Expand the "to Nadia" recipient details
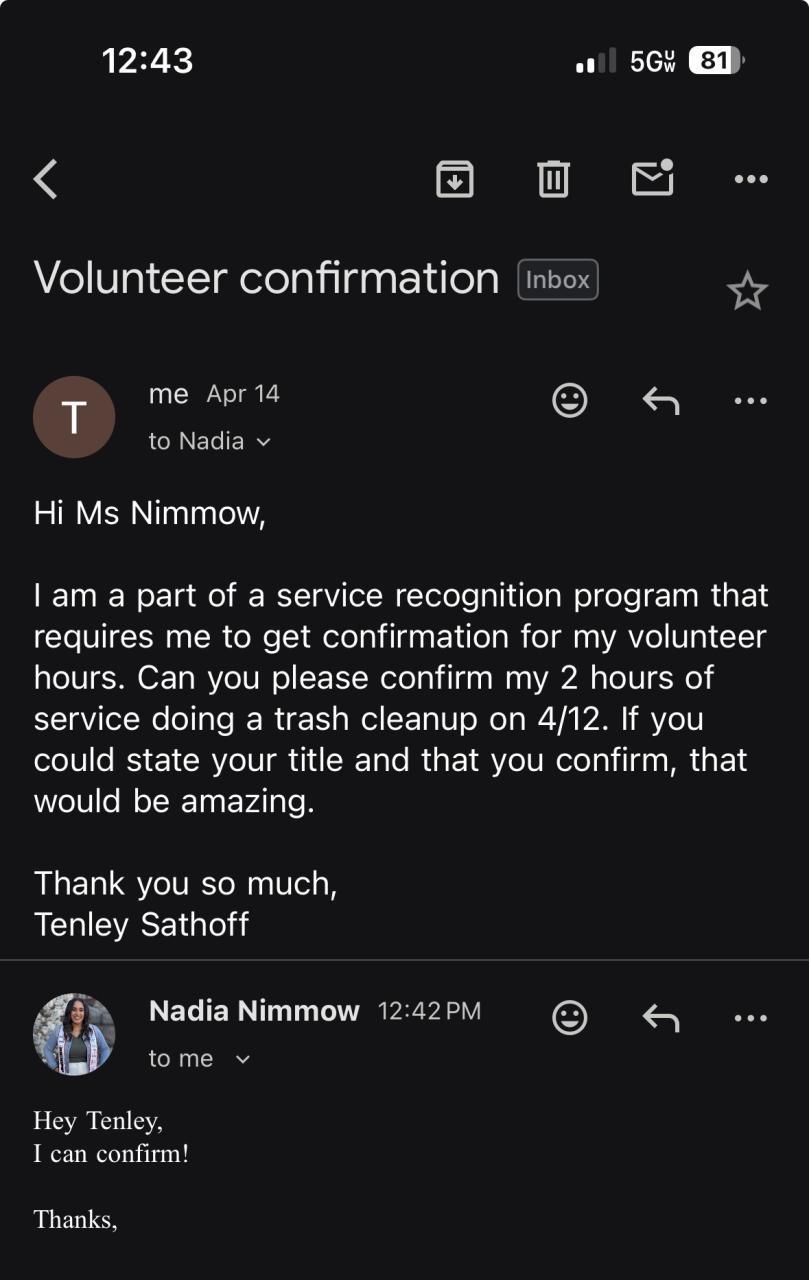Image resolution: width=809 pixels, height=1280 pixels. (263, 442)
